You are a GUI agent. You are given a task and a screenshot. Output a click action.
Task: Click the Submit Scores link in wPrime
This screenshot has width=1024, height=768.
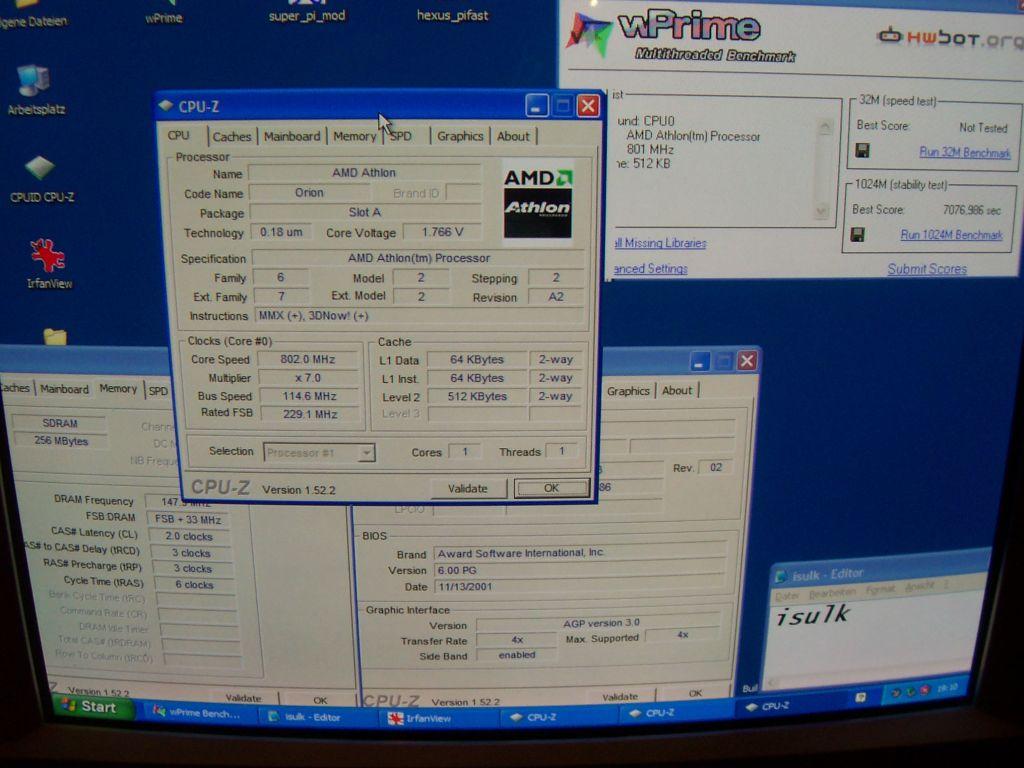(927, 269)
